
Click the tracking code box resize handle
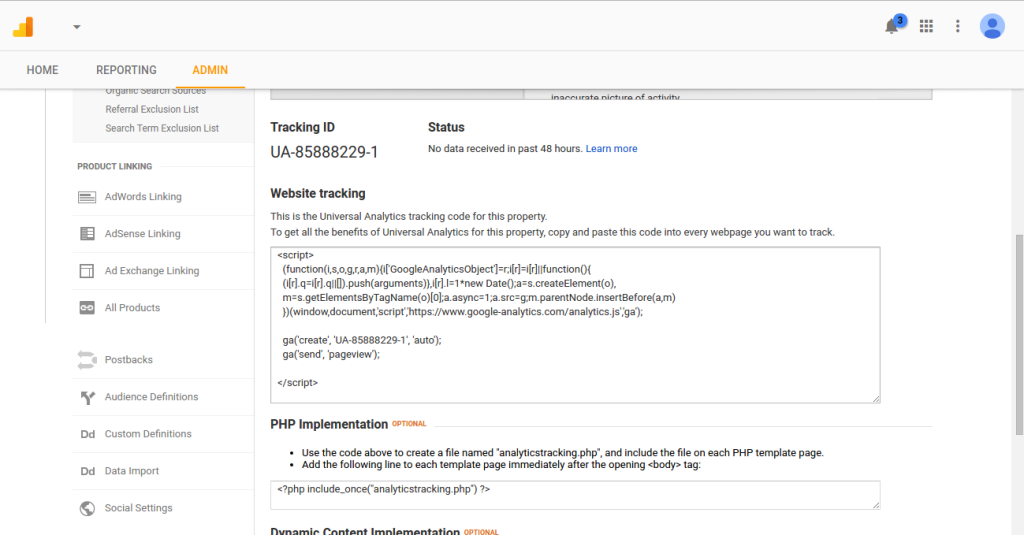[876, 398]
